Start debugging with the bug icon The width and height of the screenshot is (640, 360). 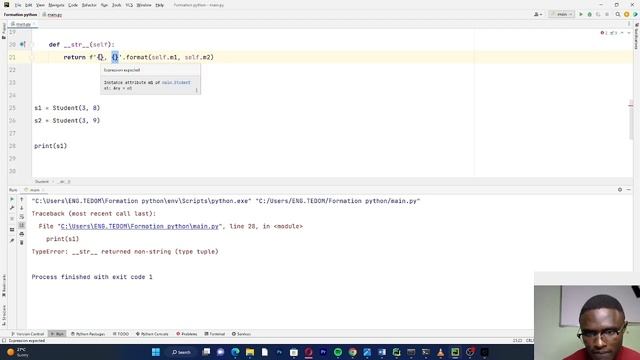tap(589, 14)
